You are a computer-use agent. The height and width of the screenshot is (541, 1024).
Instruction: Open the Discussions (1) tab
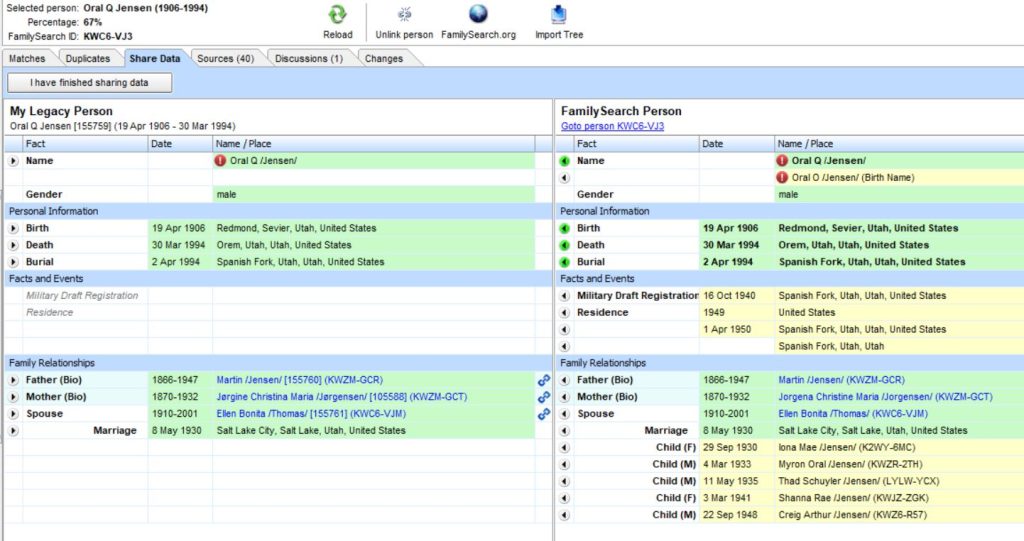(309, 58)
